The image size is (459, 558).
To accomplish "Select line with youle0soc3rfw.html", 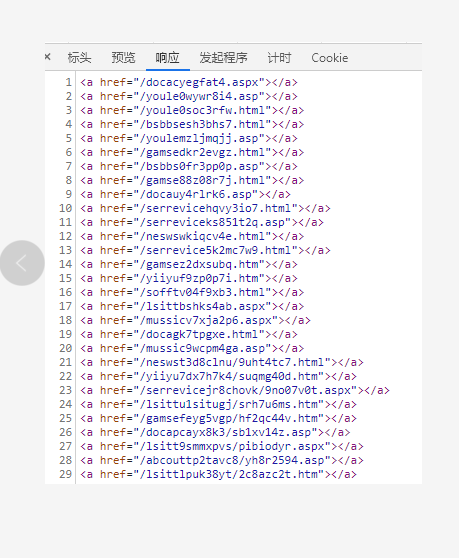I will click(x=192, y=110).
